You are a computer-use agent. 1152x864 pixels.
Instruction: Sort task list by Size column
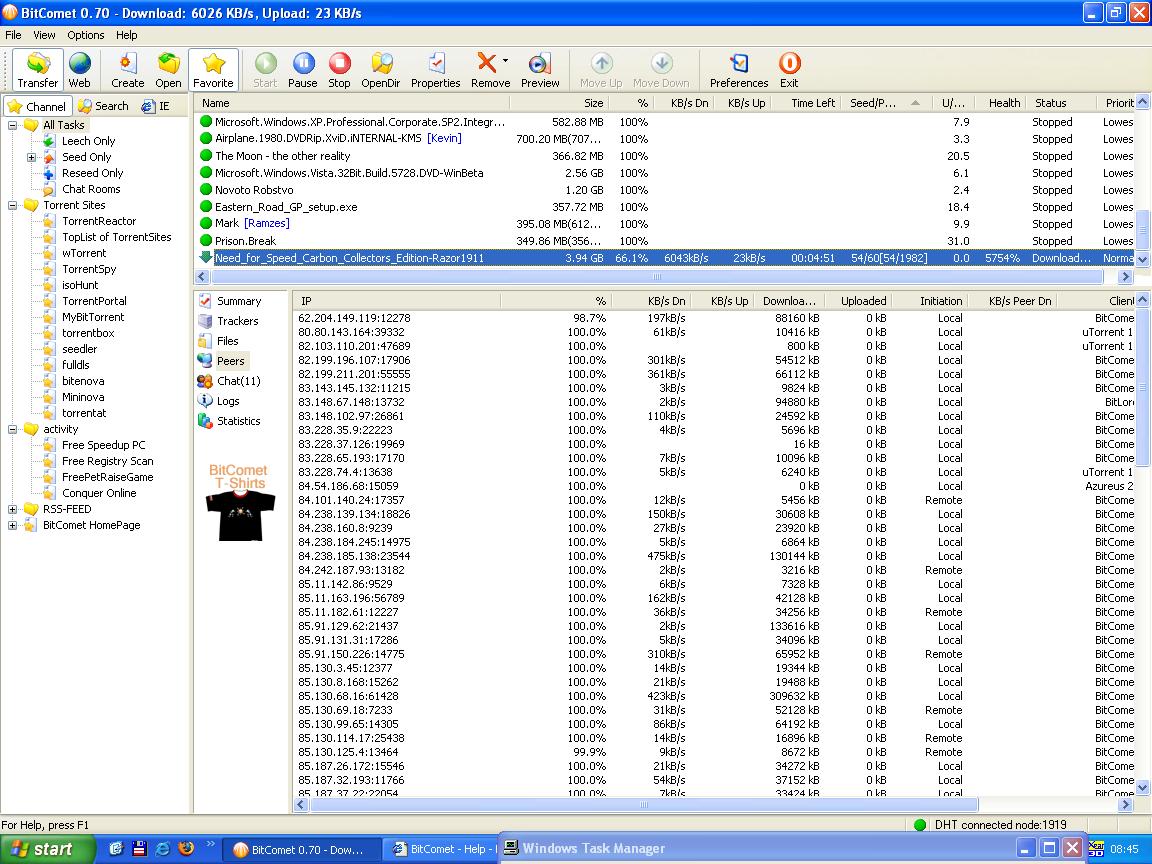pyautogui.click(x=560, y=103)
